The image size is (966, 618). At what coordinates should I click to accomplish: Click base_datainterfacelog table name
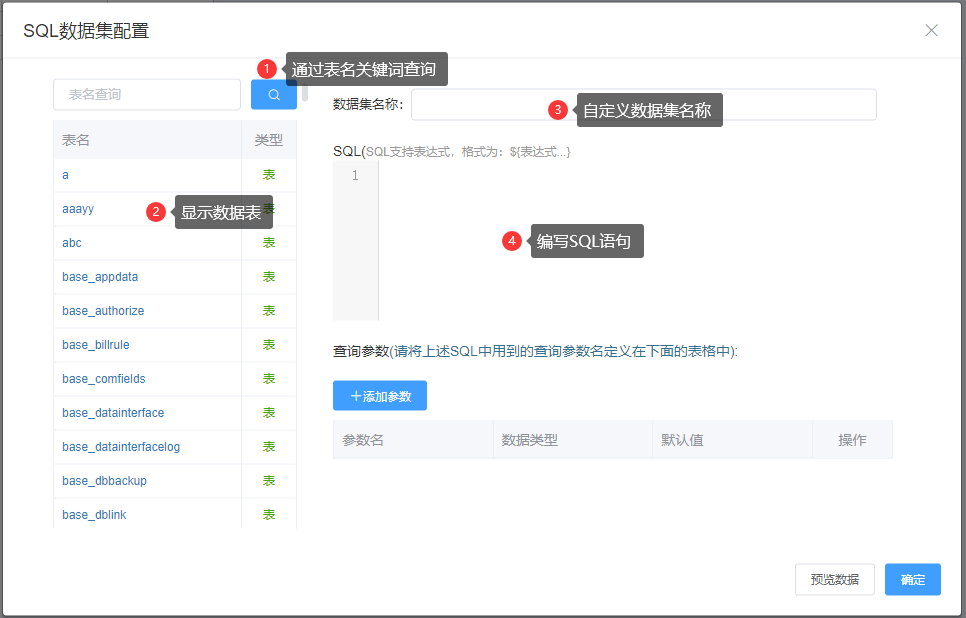[121, 446]
